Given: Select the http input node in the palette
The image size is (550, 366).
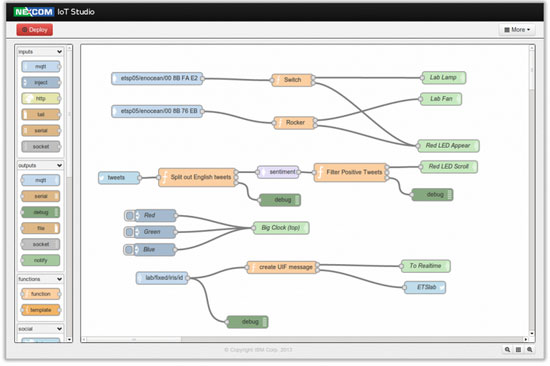Looking at the screenshot, I should point(41,99).
